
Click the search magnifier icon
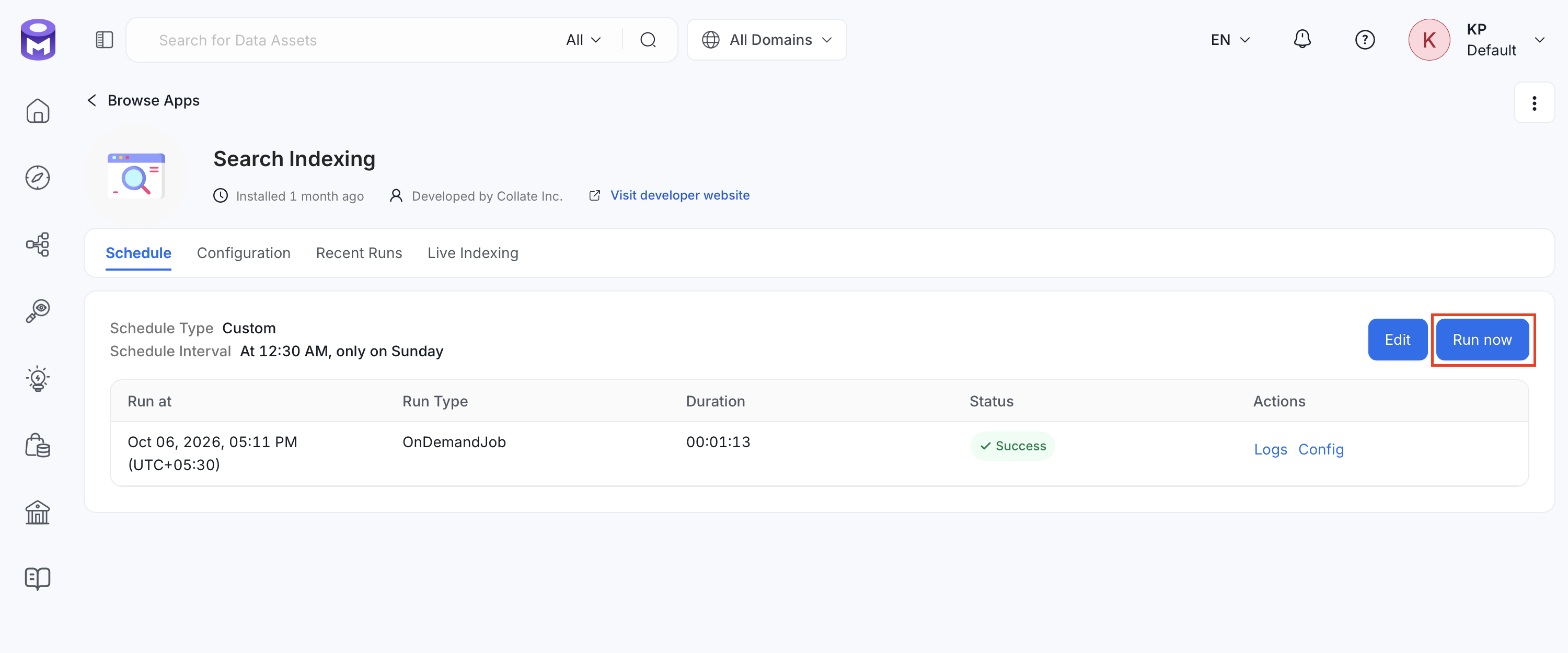pos(648,40)
